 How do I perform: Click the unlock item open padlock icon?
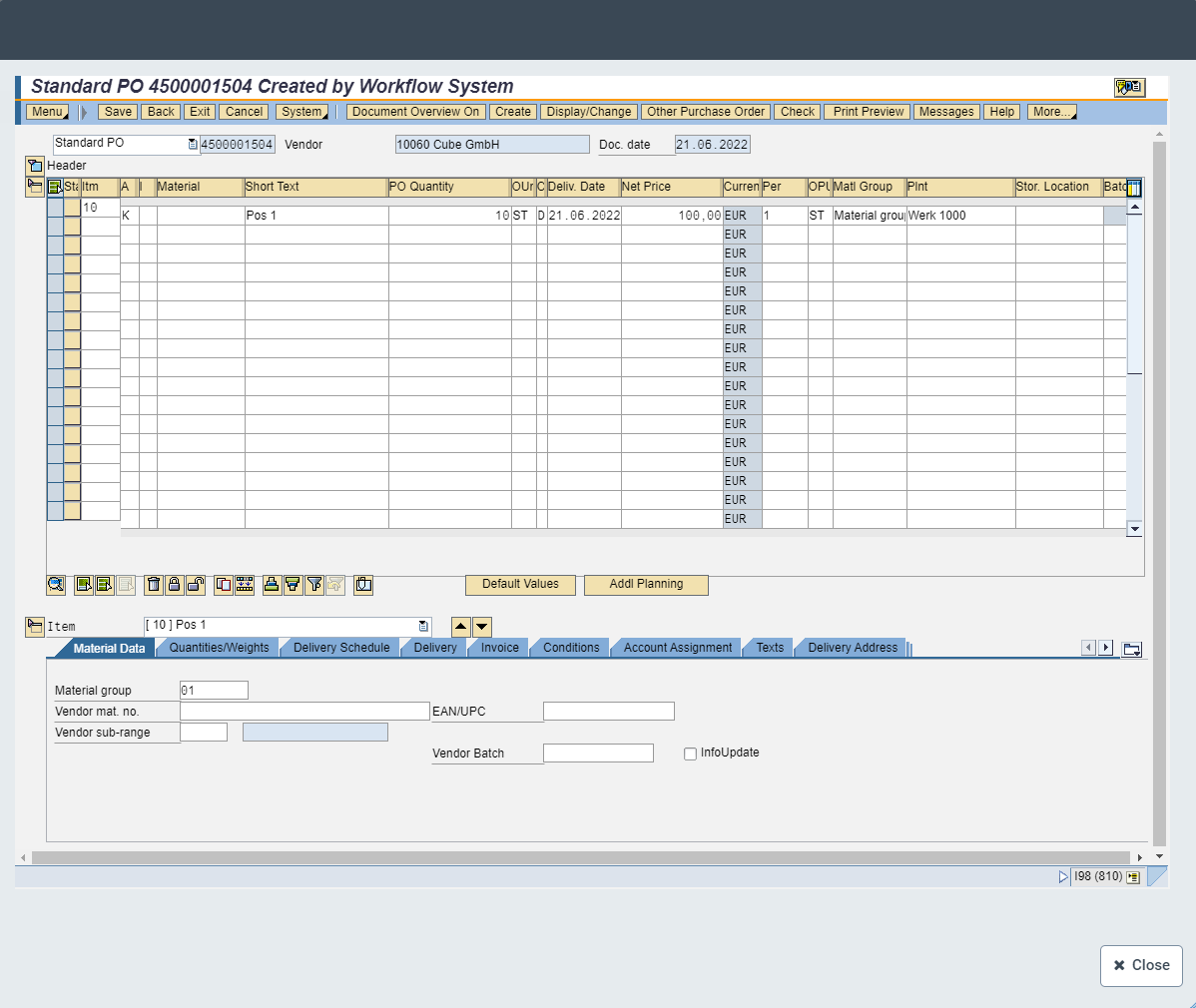195,585
